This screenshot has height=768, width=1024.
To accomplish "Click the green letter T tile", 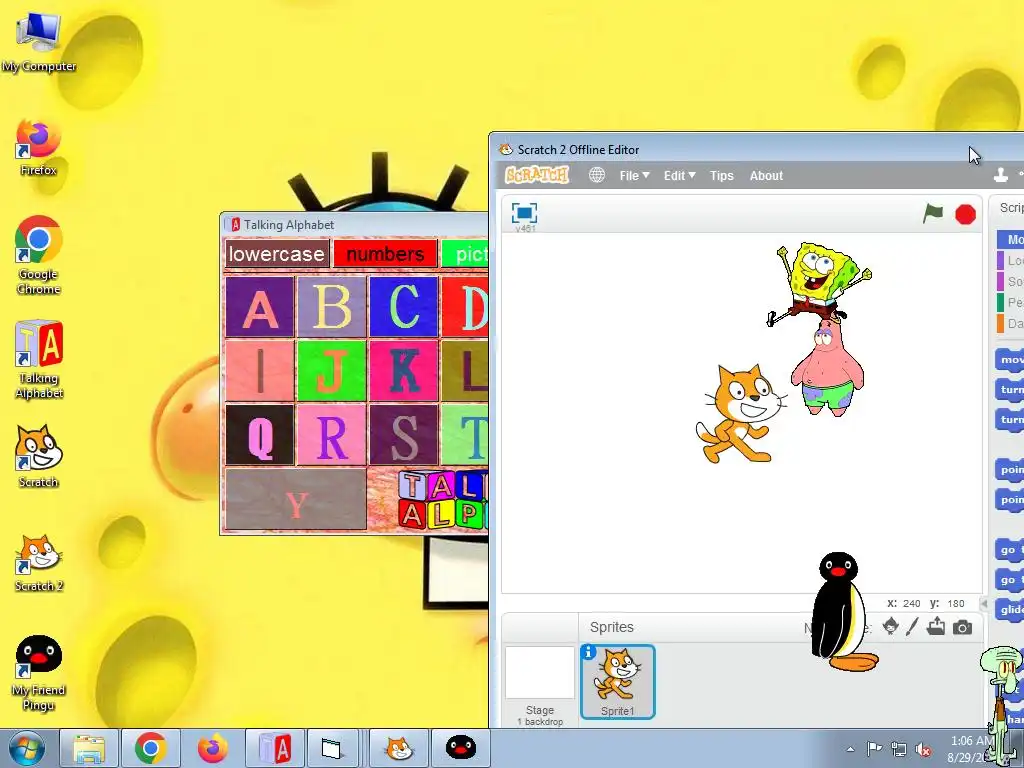I will (465, 435).
